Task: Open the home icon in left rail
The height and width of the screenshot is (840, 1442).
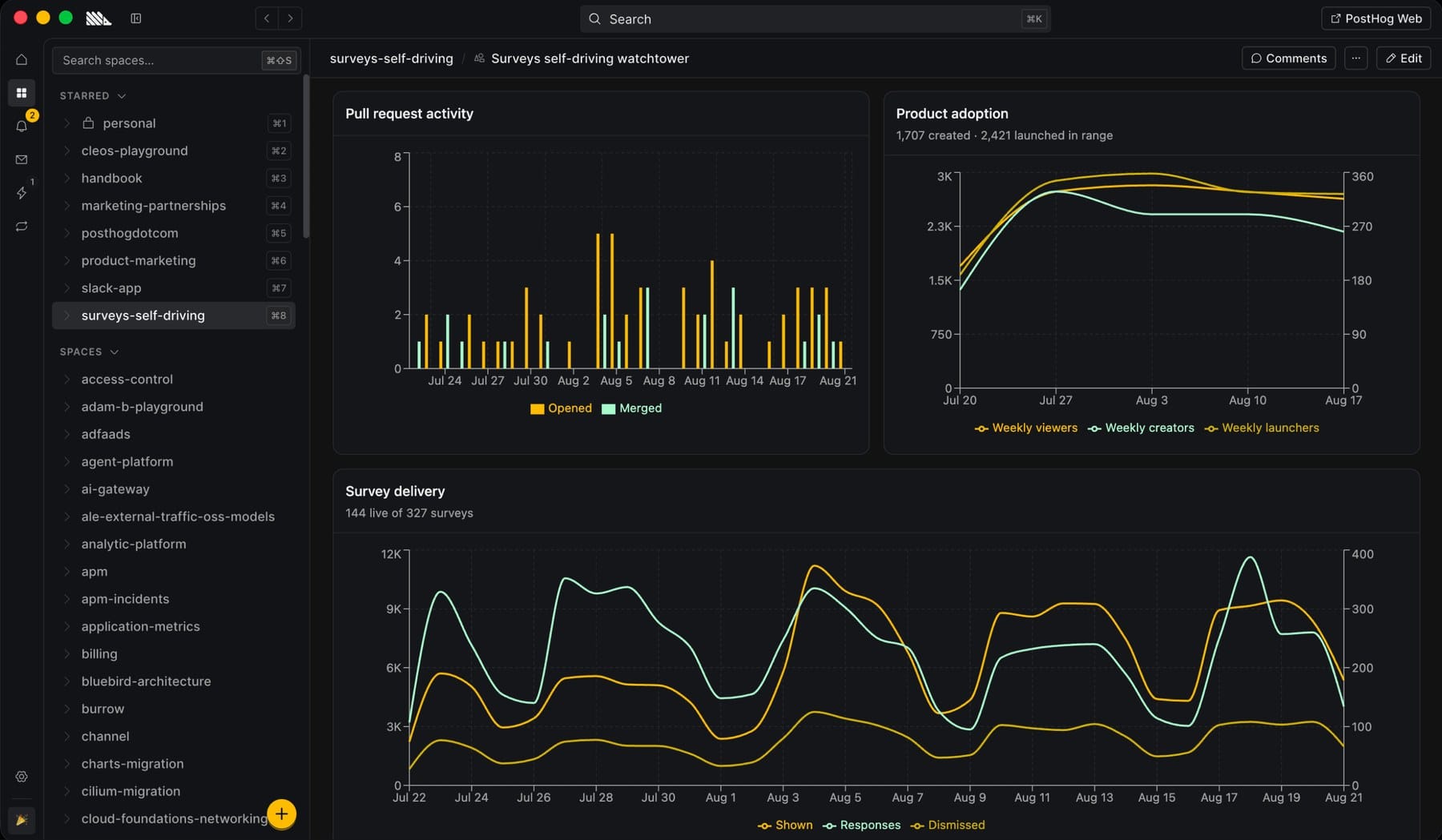Action: (22, 59)
